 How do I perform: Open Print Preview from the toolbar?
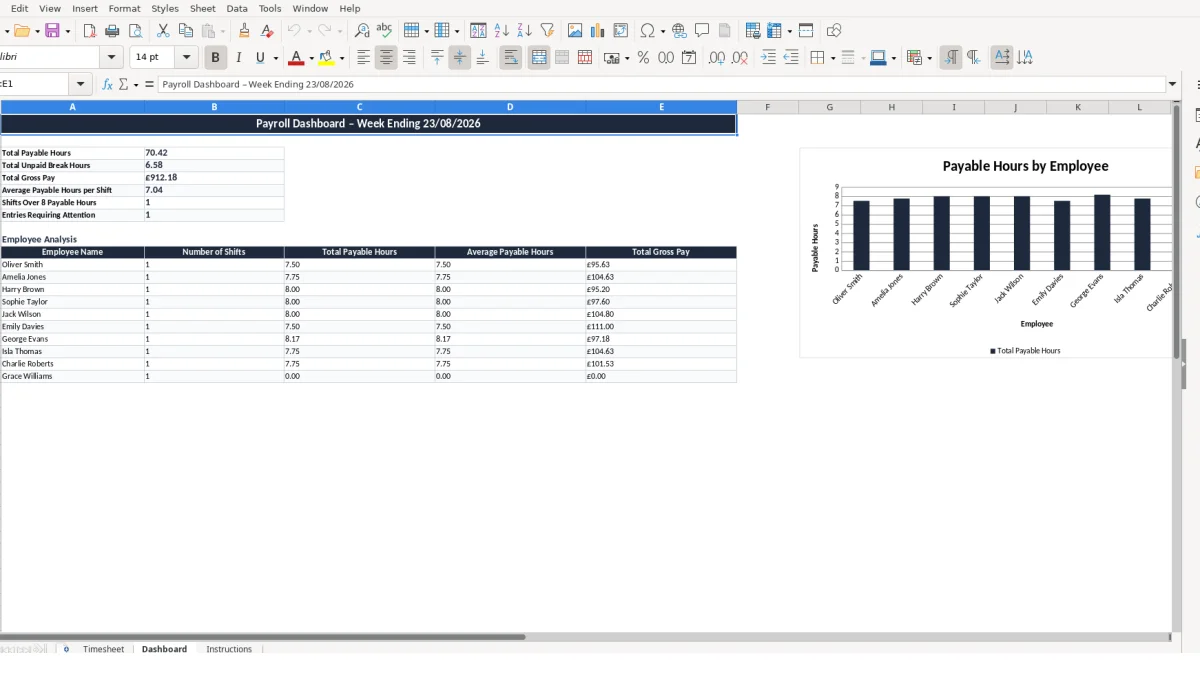point(134,31)
